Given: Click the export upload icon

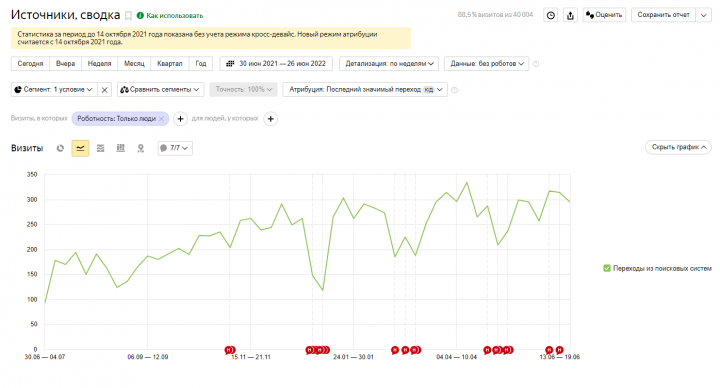Looking at the screenshot, I should coord(570,15).
